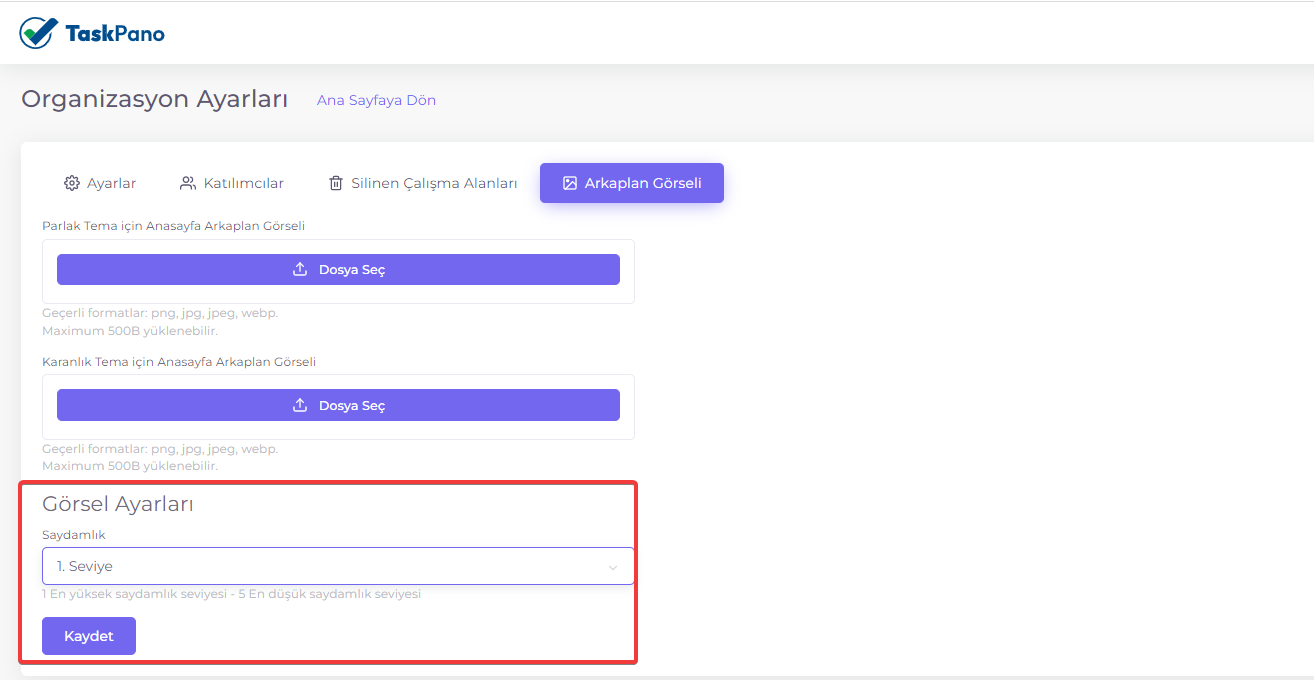The width and height of the screenshot is (1314, 680).
Task: Click the Organizasyon Ayarları heading
Action: pos(155,100)
